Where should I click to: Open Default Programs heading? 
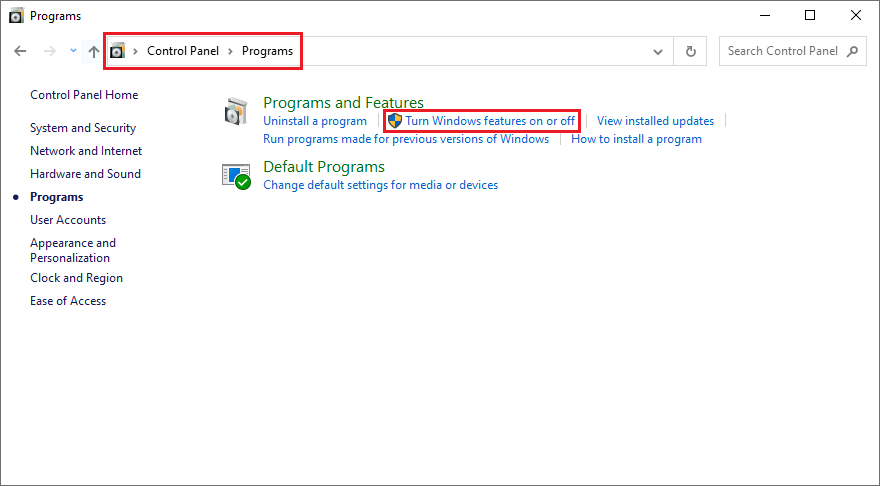(x=324, y=167)
